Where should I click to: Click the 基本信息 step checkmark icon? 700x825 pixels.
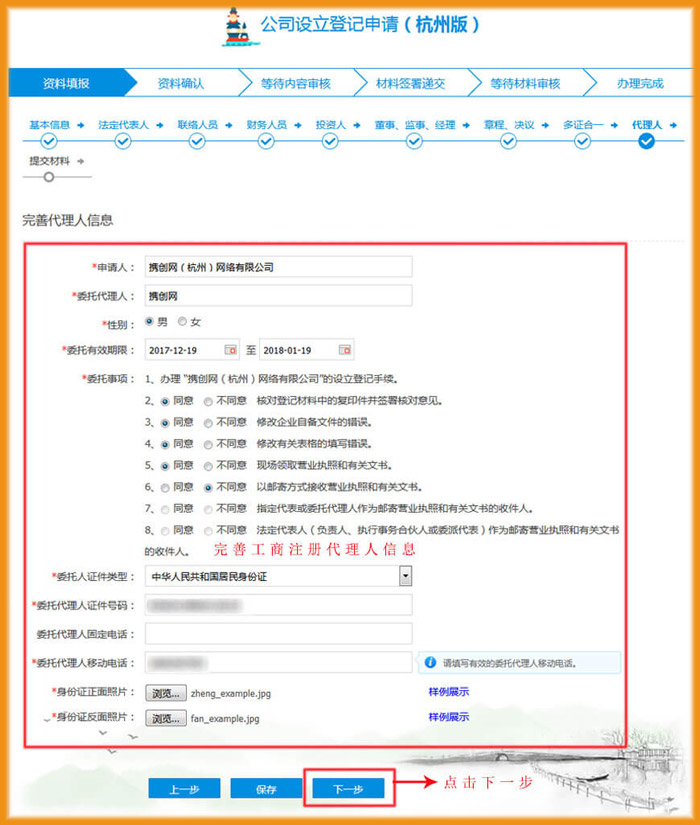point(49,141)
